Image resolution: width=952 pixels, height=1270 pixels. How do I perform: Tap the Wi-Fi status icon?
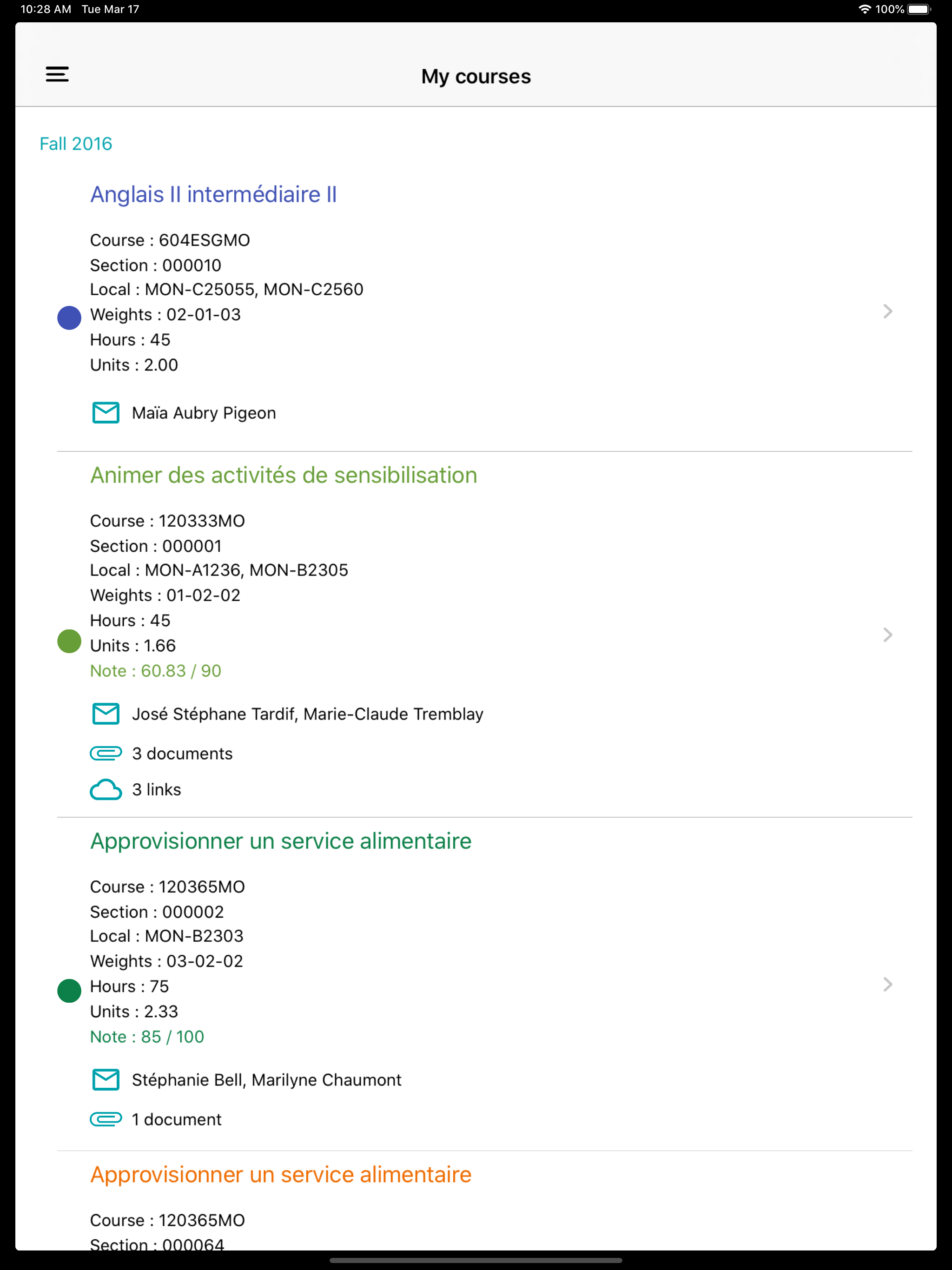click(x=864, y=9)
